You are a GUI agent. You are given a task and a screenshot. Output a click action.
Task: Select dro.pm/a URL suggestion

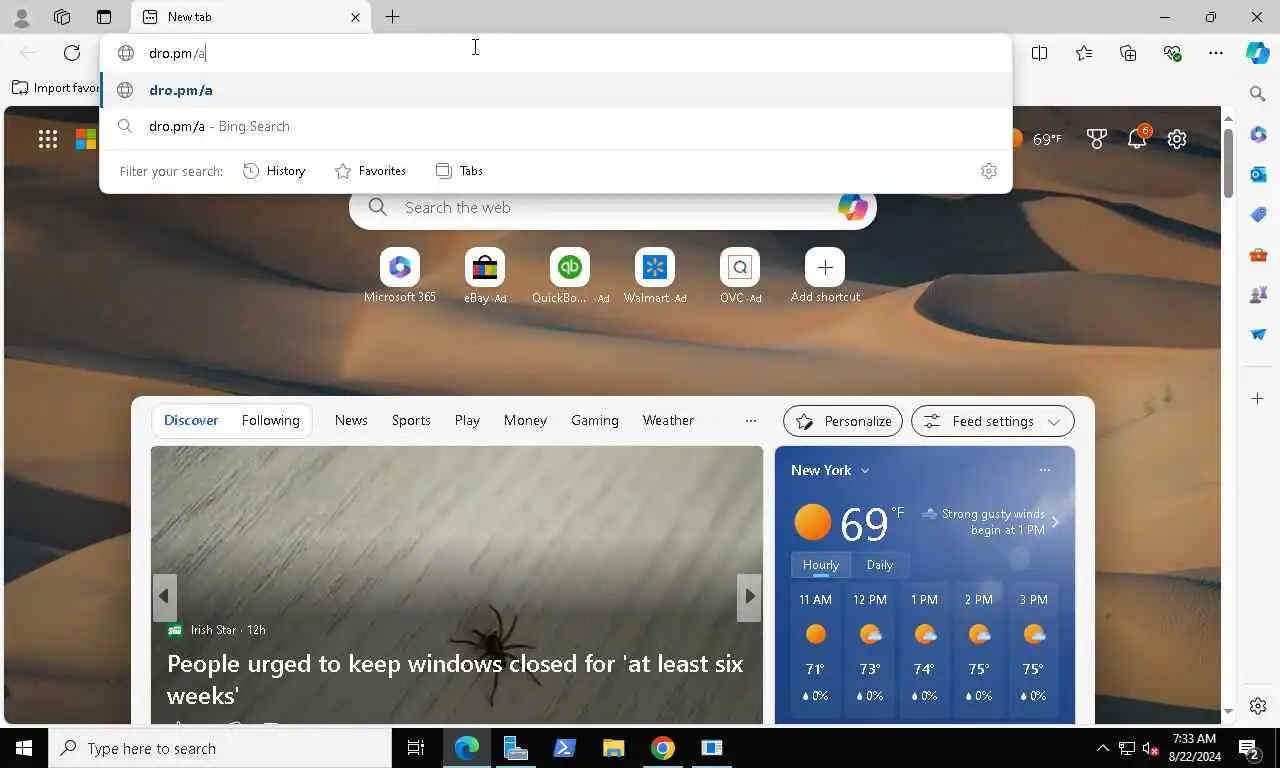click(556, 90)
